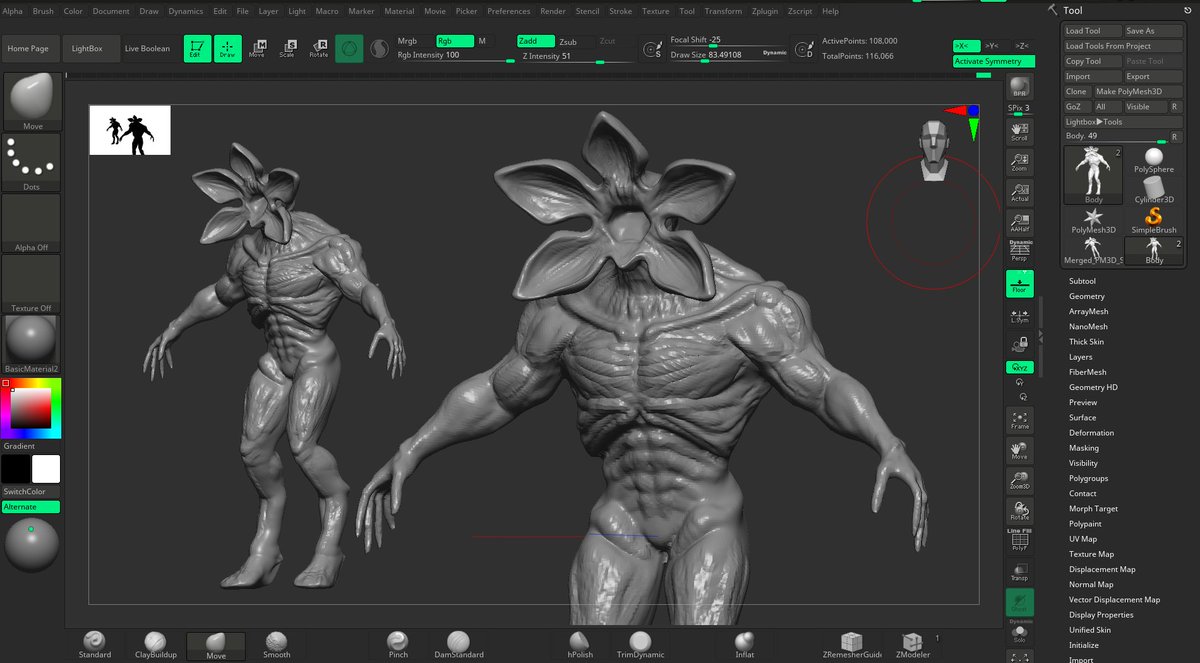Select the TrimDynamic brush
1200x663 pixels.
tap(641, 645)
